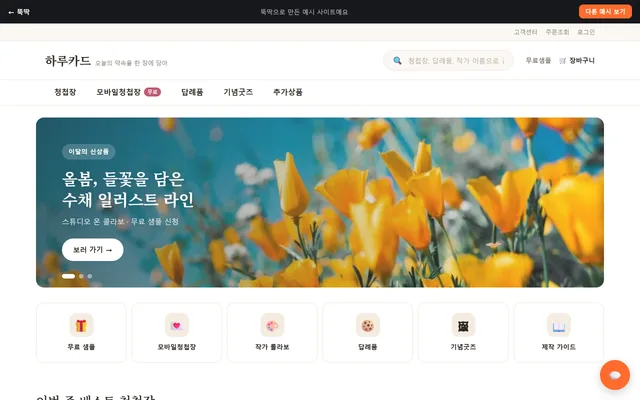Click the shopping cart icon
This screenshot has height=400, width=640.
pos(562,61)
